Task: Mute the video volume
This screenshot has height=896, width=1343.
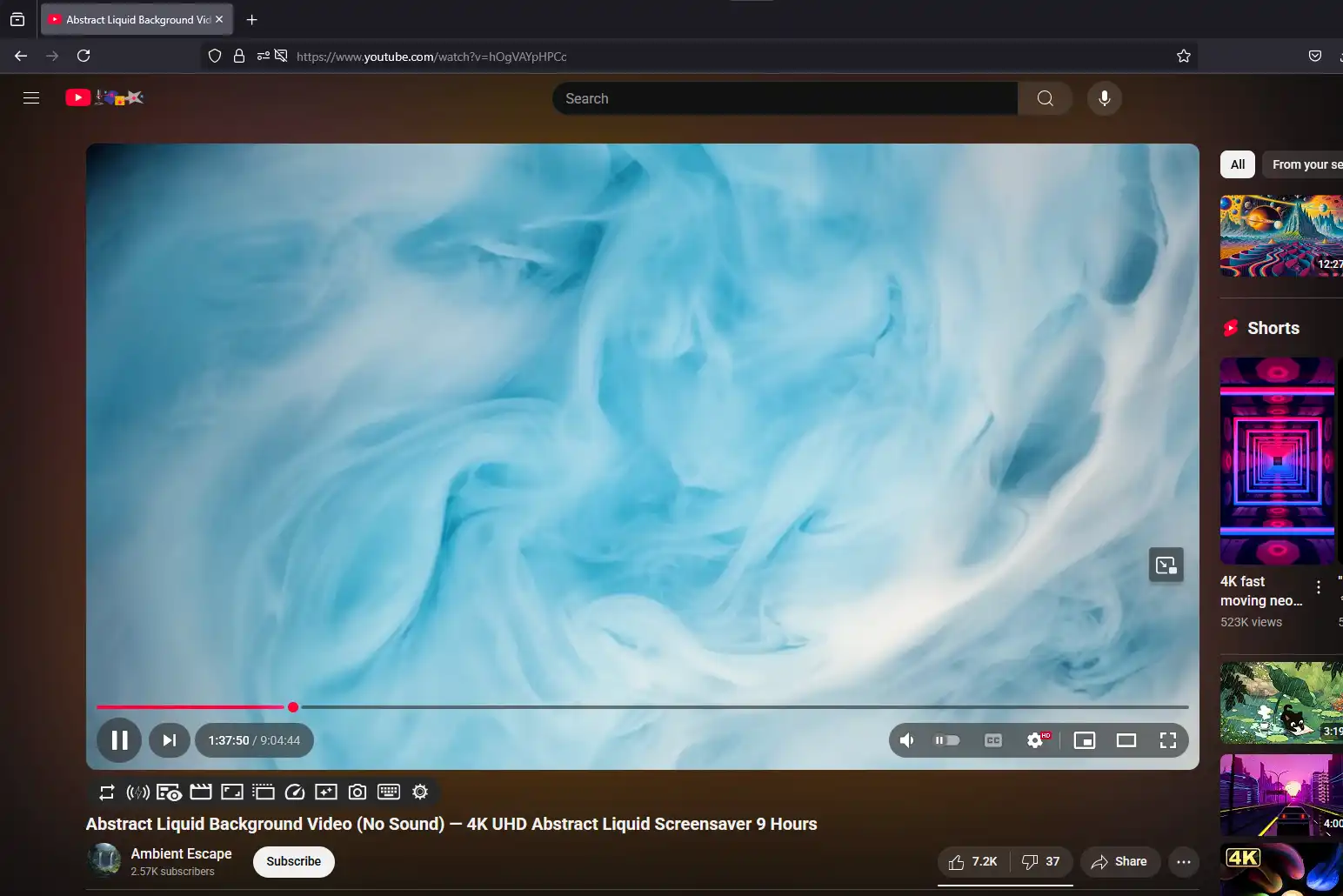Action: (x=906, y=740)
